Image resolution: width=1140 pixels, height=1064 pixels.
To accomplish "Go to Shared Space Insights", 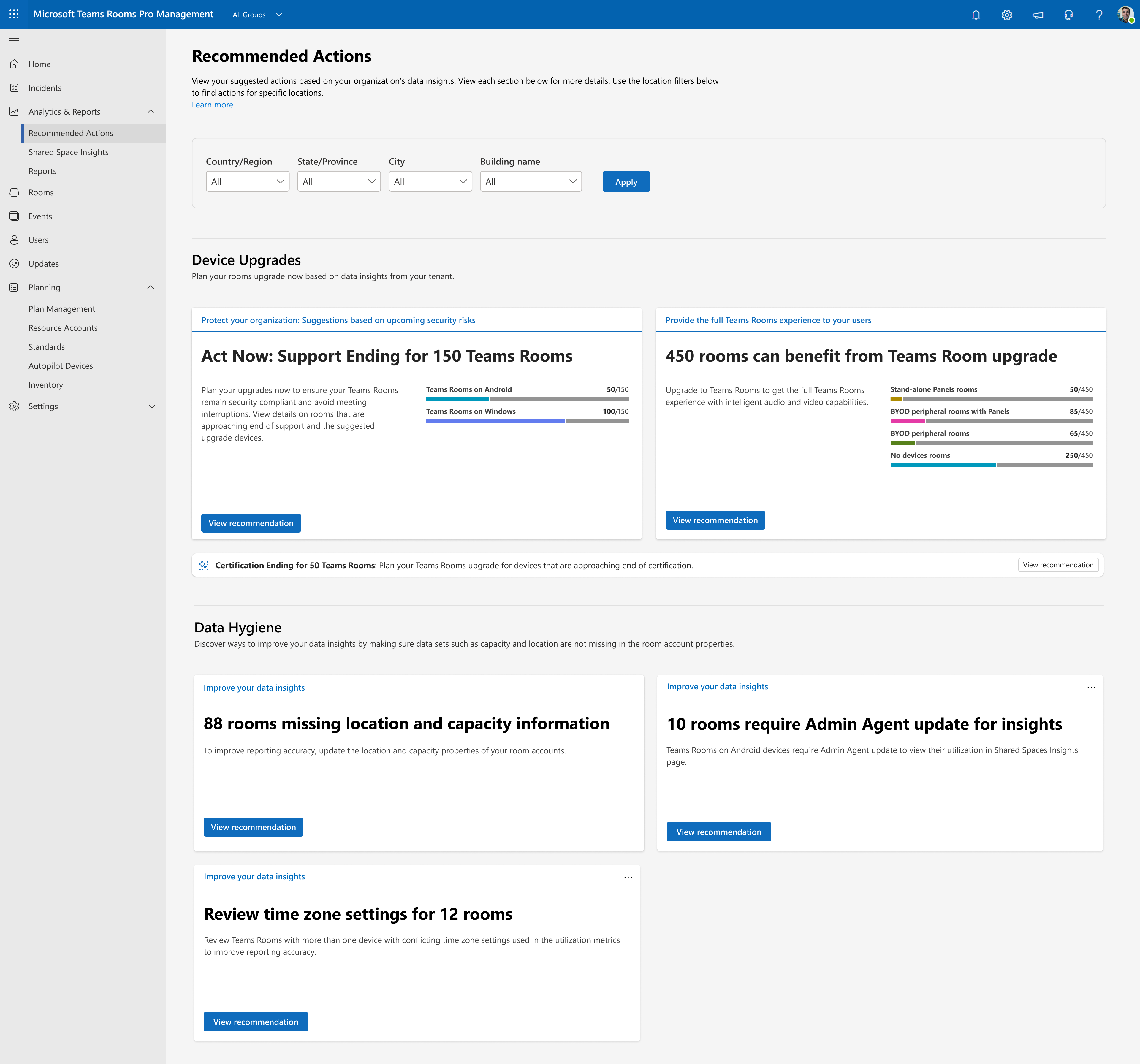I will 68,152.
